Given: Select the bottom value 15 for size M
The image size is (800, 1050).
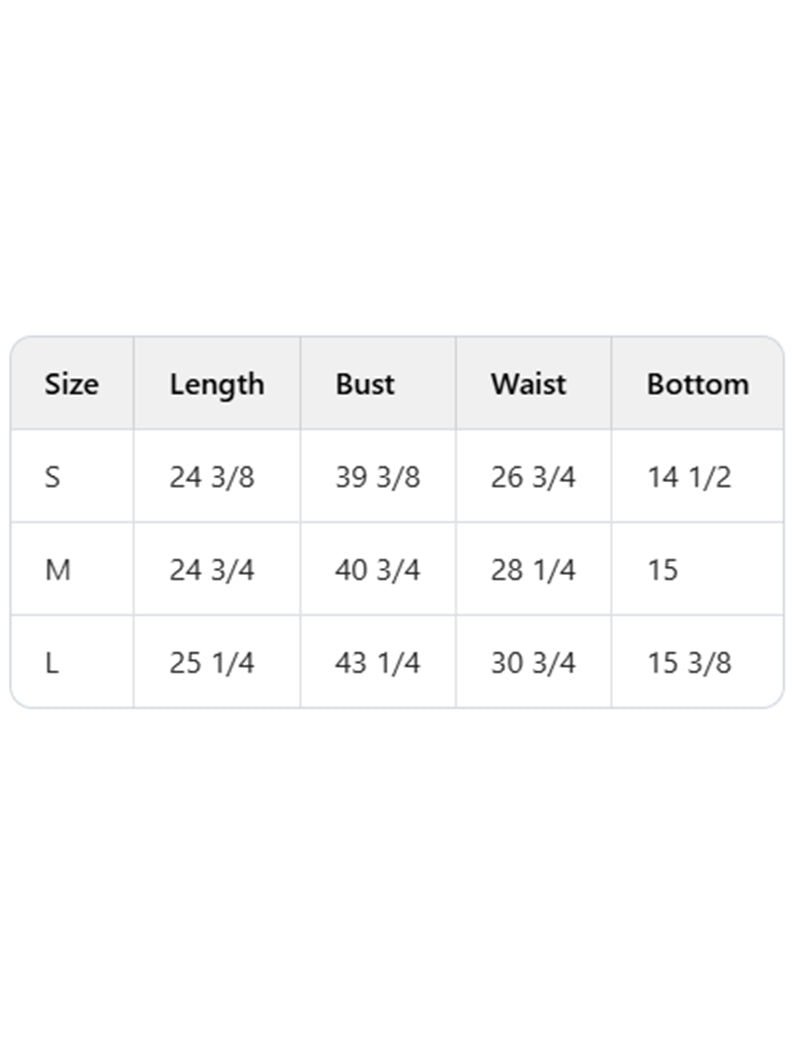Looking at the screenshot, I should (x=662, y=570).
